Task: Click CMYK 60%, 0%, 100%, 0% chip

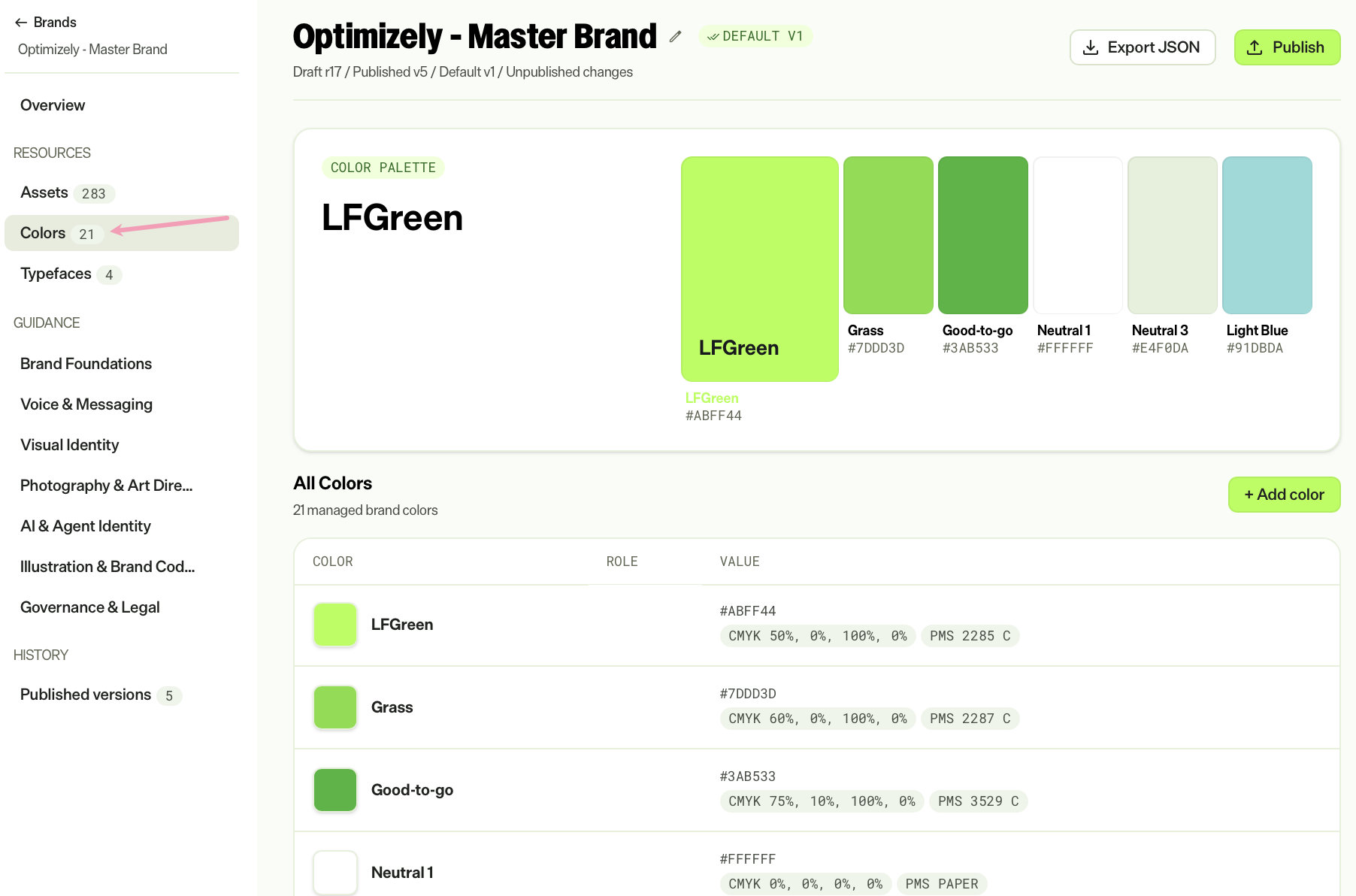Action: click(x=818, y=719)
